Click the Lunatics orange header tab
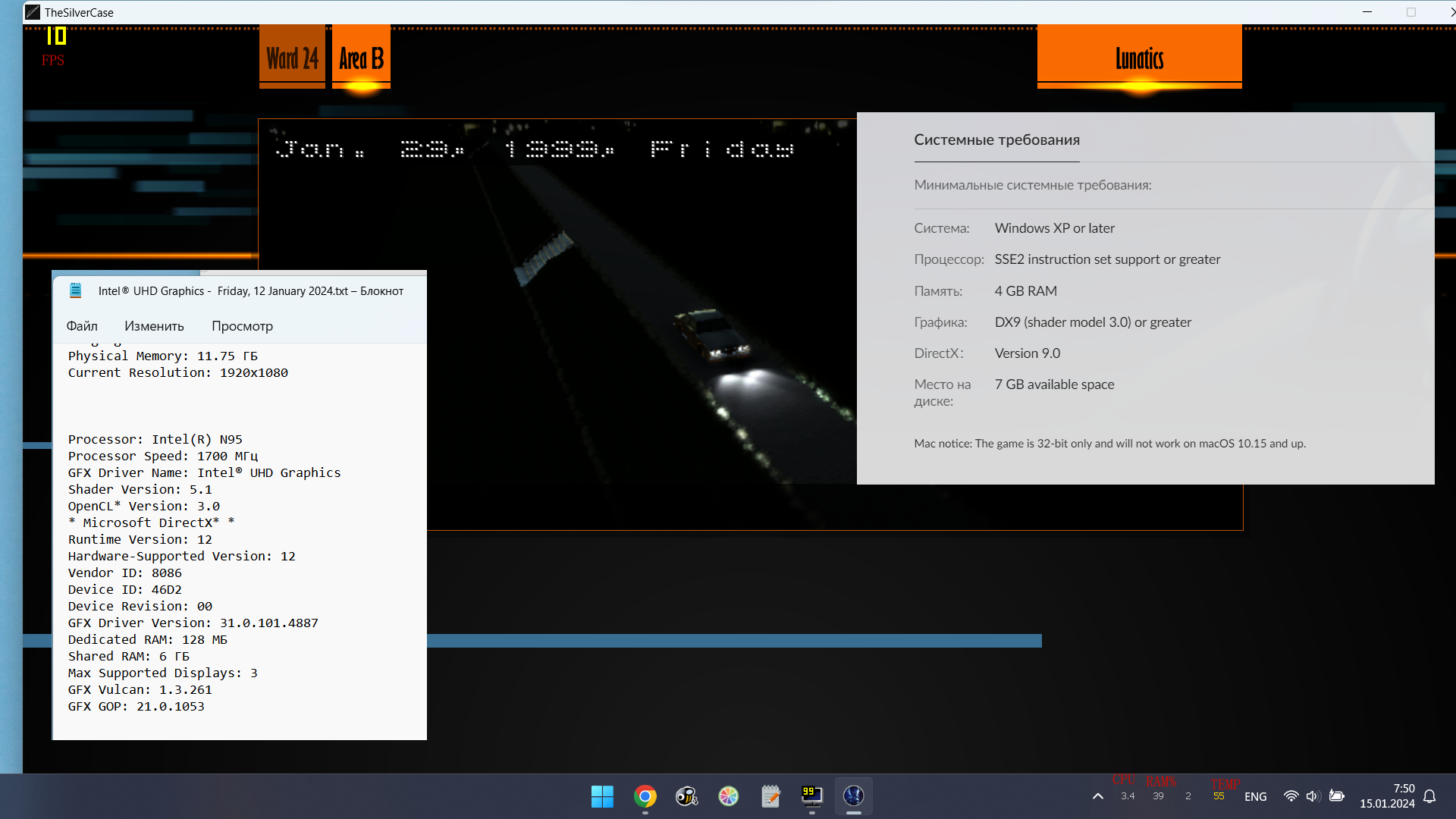 [x=1139, y=58]
